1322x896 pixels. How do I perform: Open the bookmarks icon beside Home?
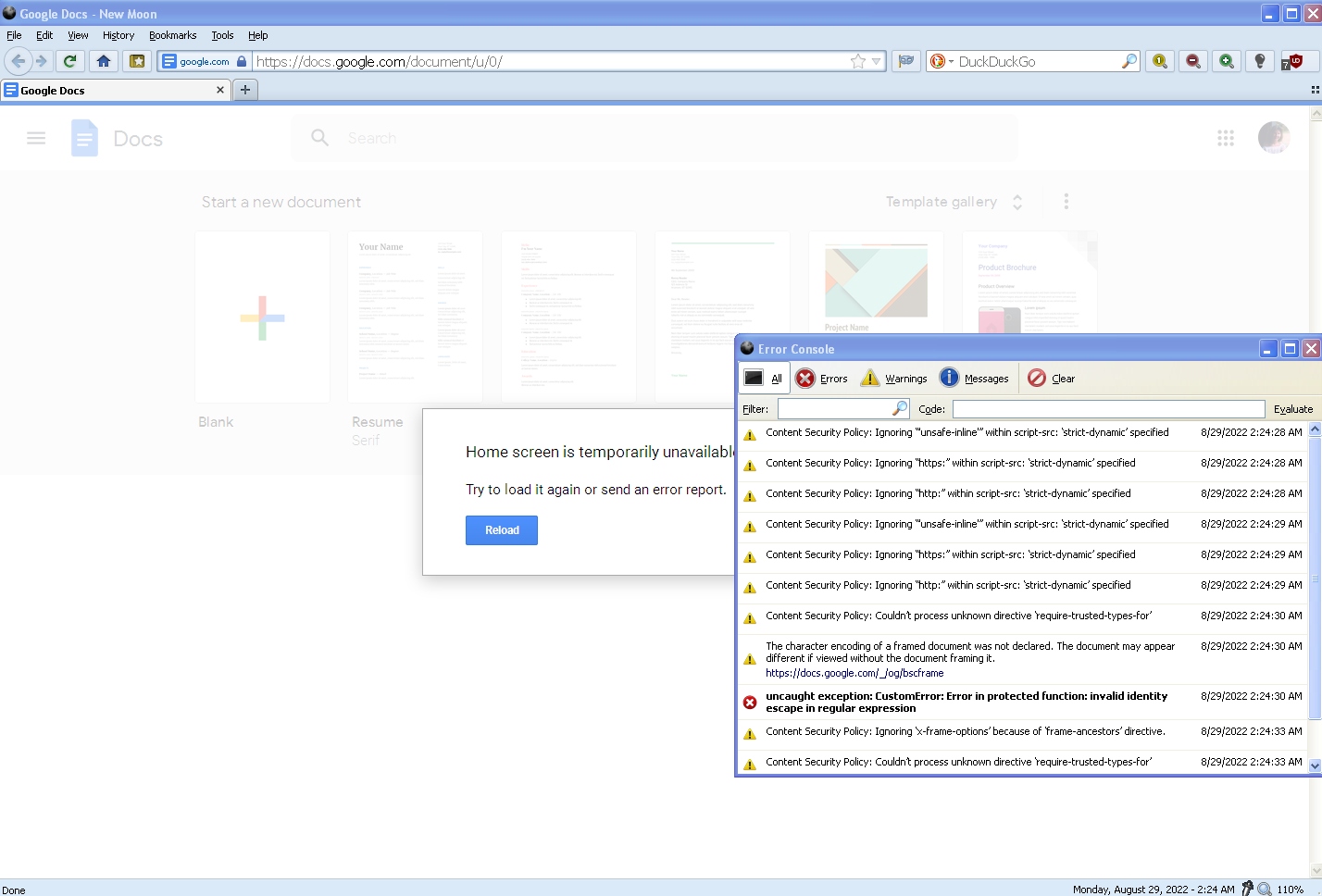137,61
